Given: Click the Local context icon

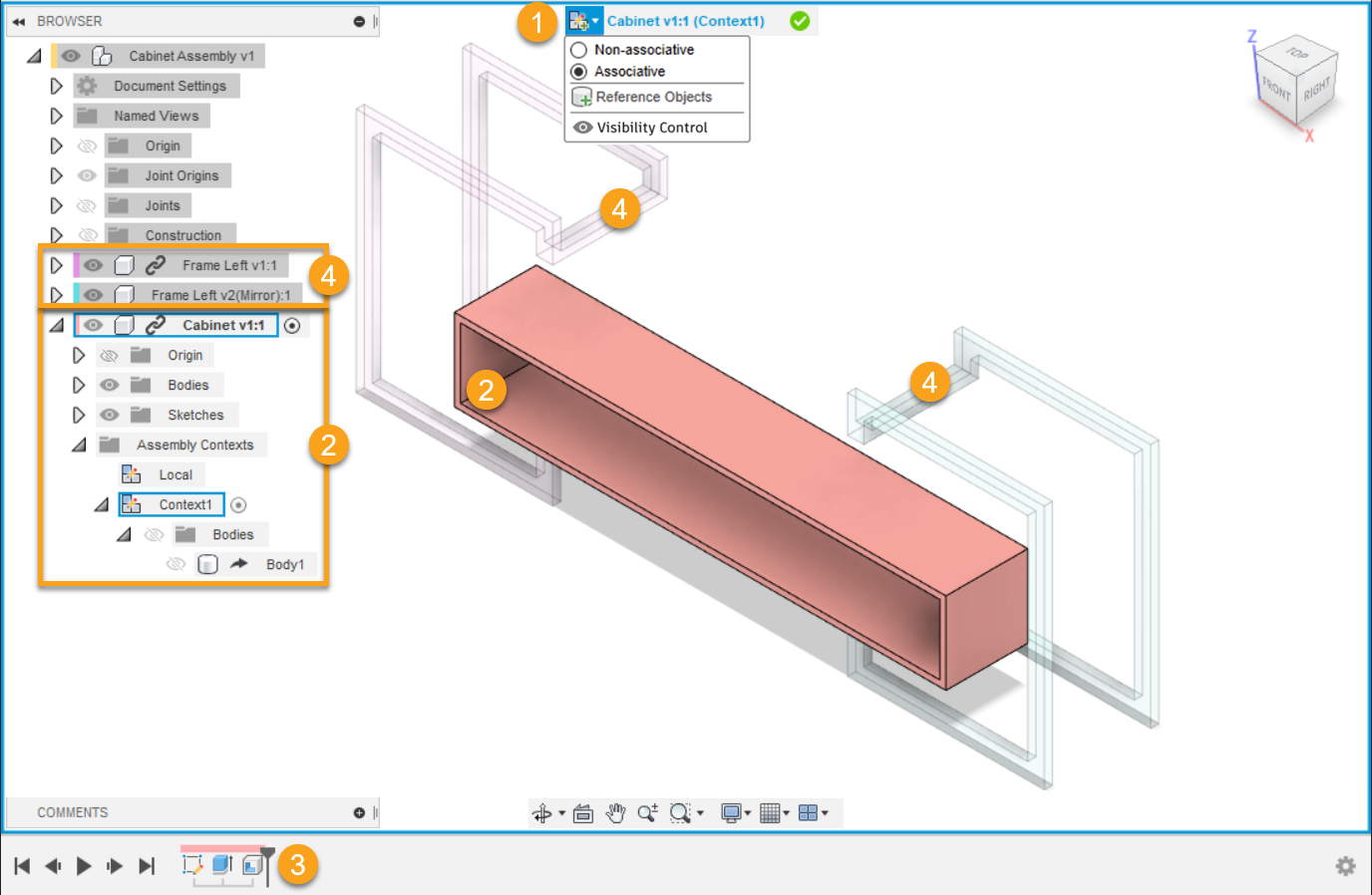Looking at the screenshot, I should click(x=131, y=474).
